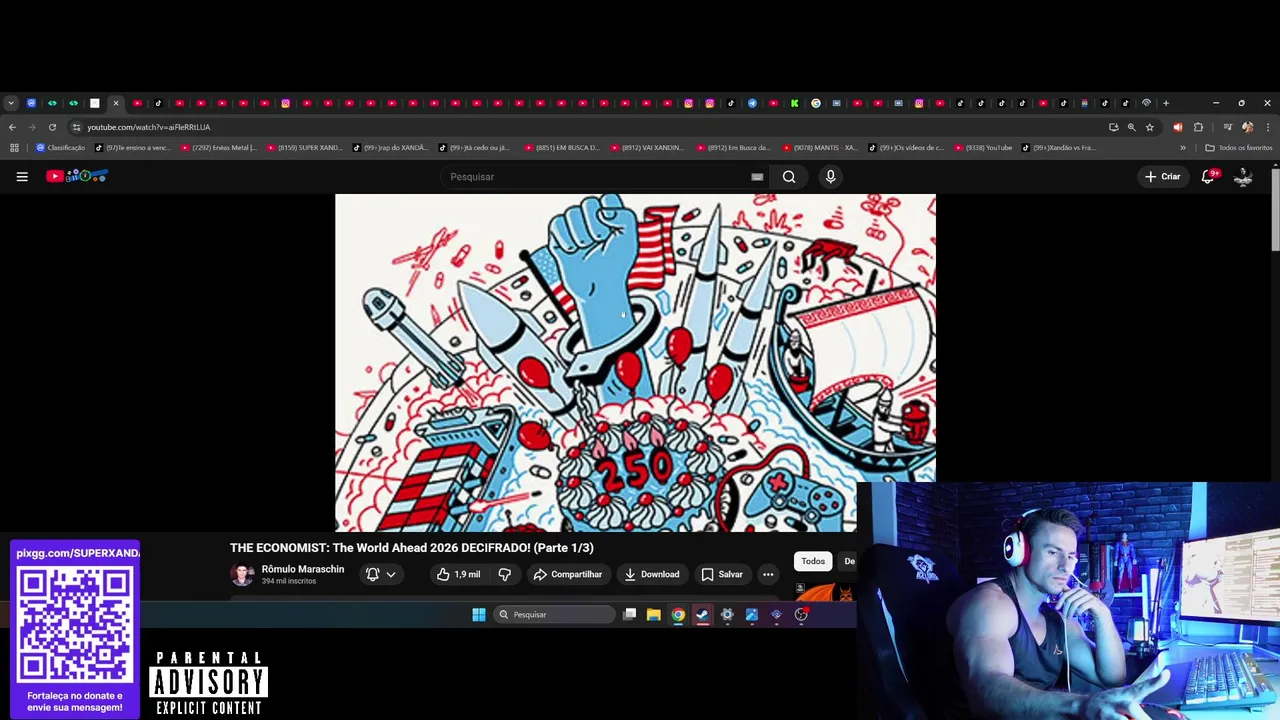Screen dimensions: 1280x720
Task: Click the install app icon in address bar
Action: tap(1113, 127)
